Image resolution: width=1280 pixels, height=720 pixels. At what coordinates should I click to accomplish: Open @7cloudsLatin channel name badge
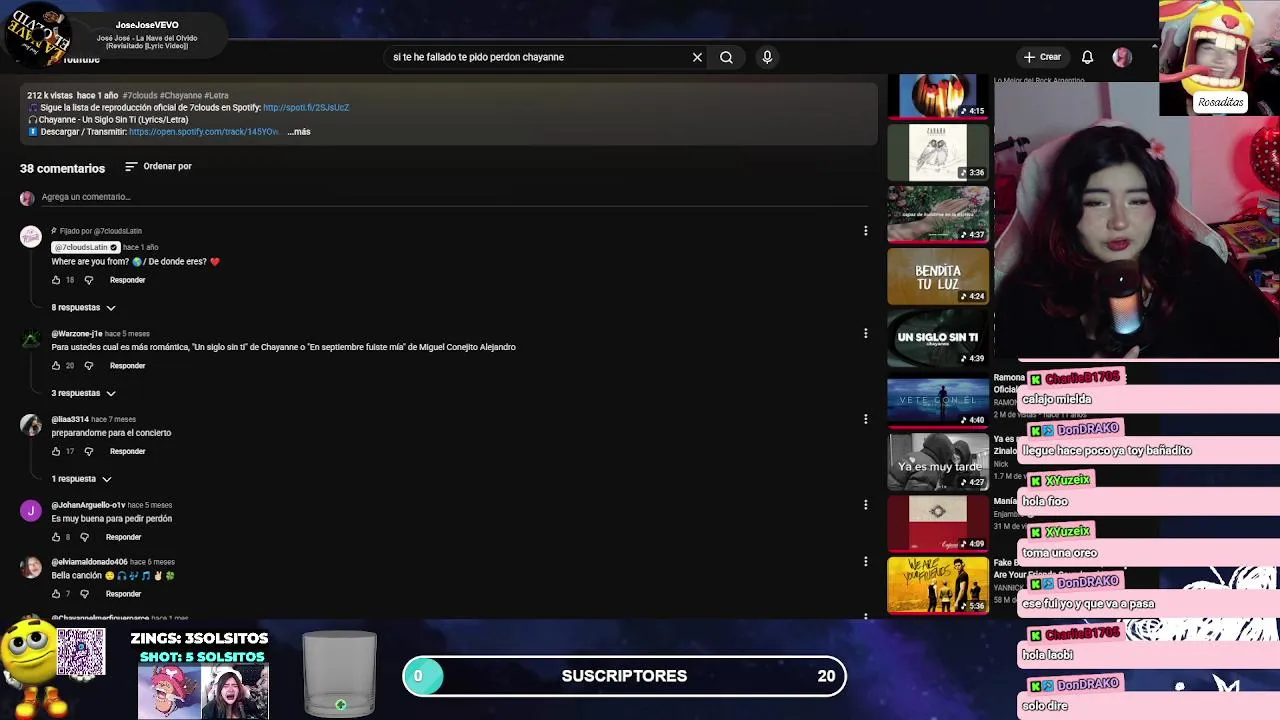coord(85,247)
